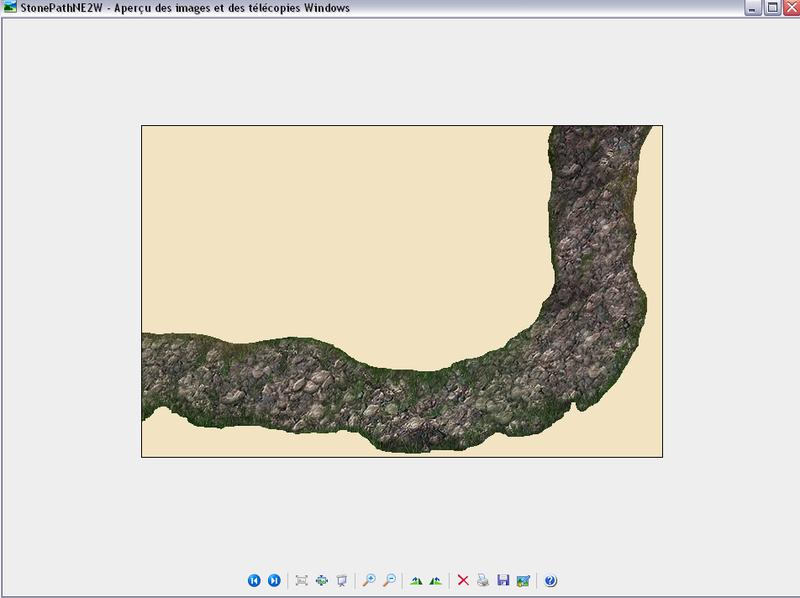800x598 pixels.
Task: Click the Best Fit icon
Action: point(302,580)
